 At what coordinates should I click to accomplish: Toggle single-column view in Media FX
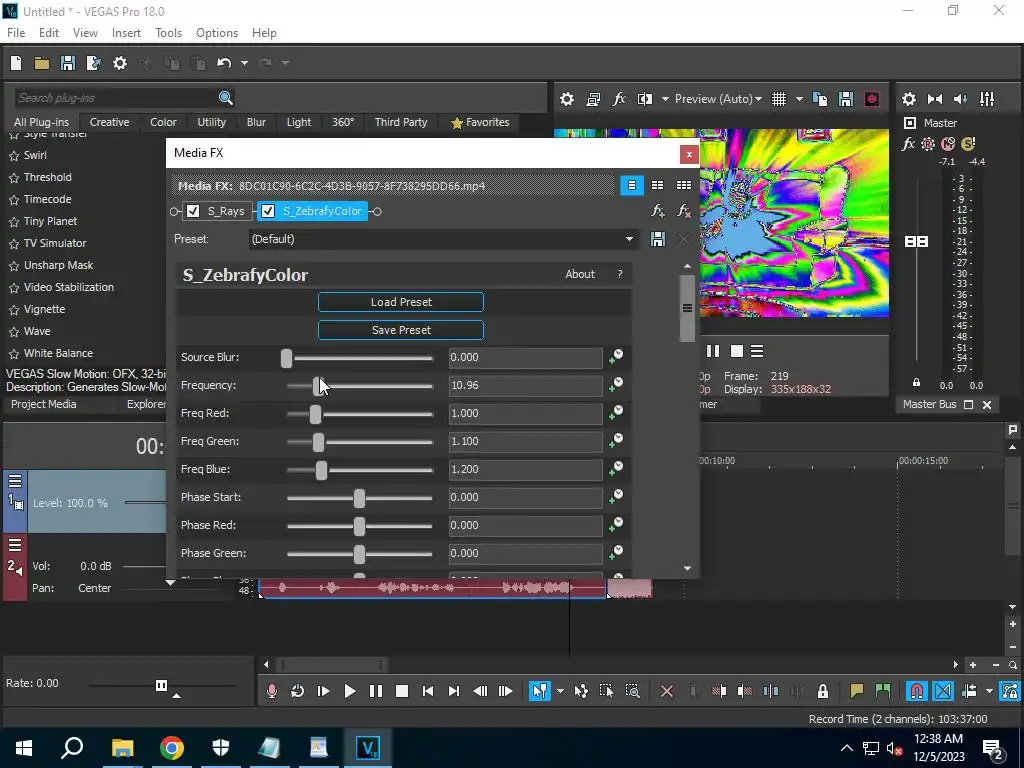pyautogui.click(x=632, y=185)
